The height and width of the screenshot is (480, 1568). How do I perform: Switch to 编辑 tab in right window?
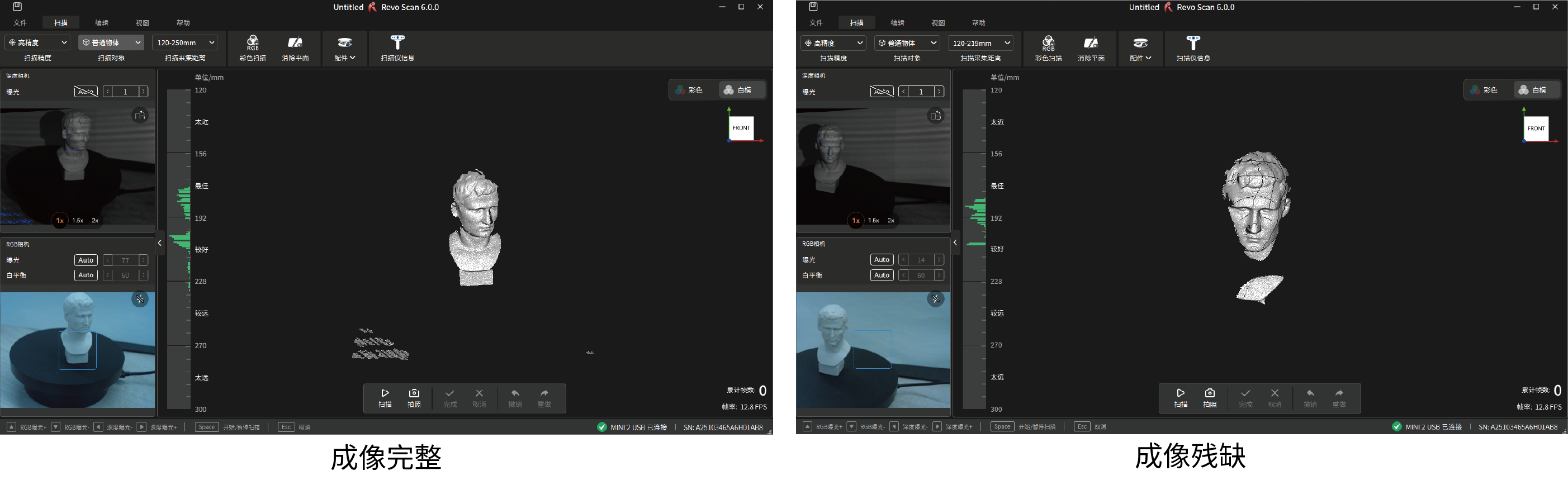pos(897,22)
